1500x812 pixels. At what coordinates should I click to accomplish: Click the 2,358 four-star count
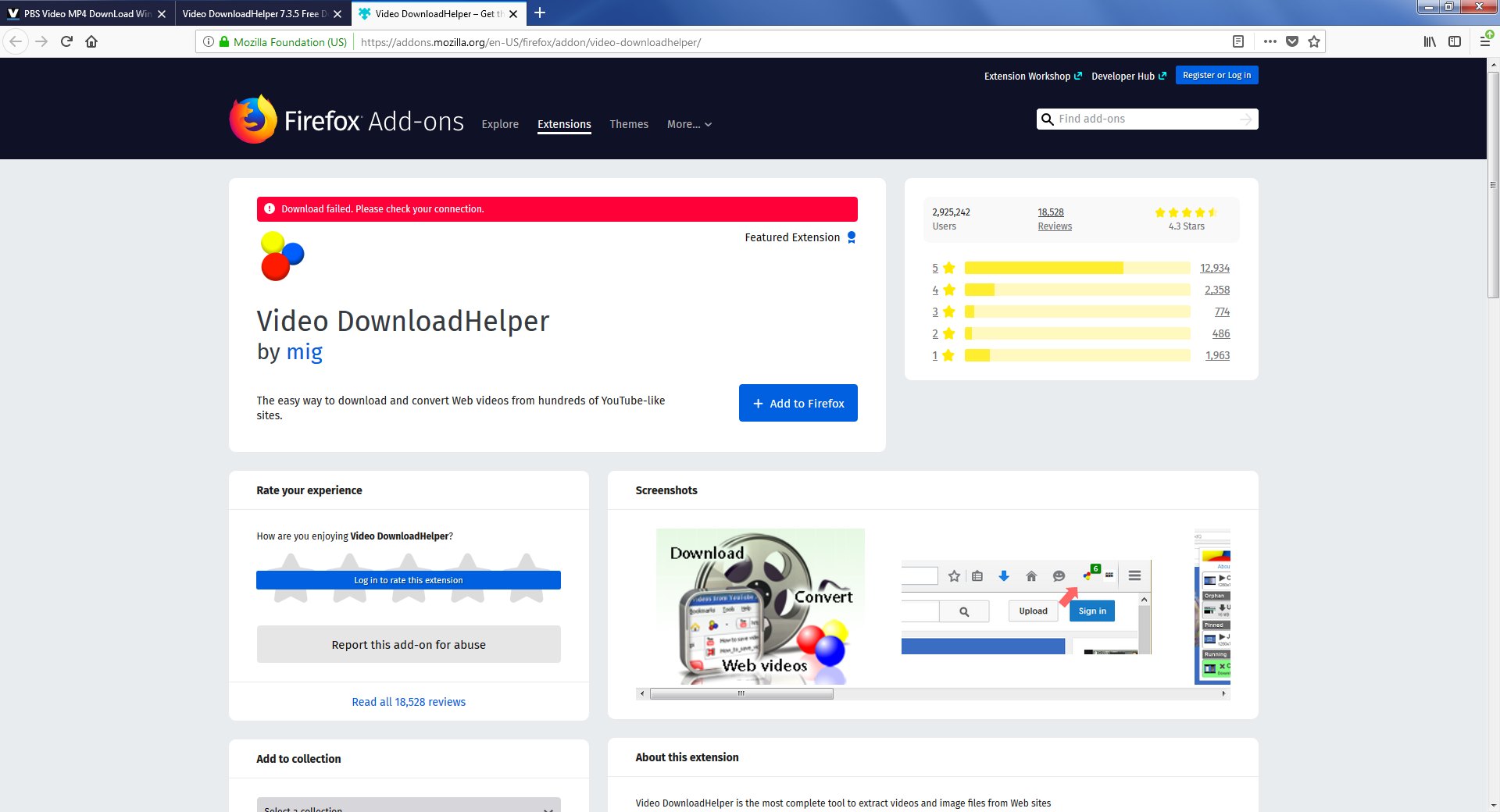(1217, 290)
